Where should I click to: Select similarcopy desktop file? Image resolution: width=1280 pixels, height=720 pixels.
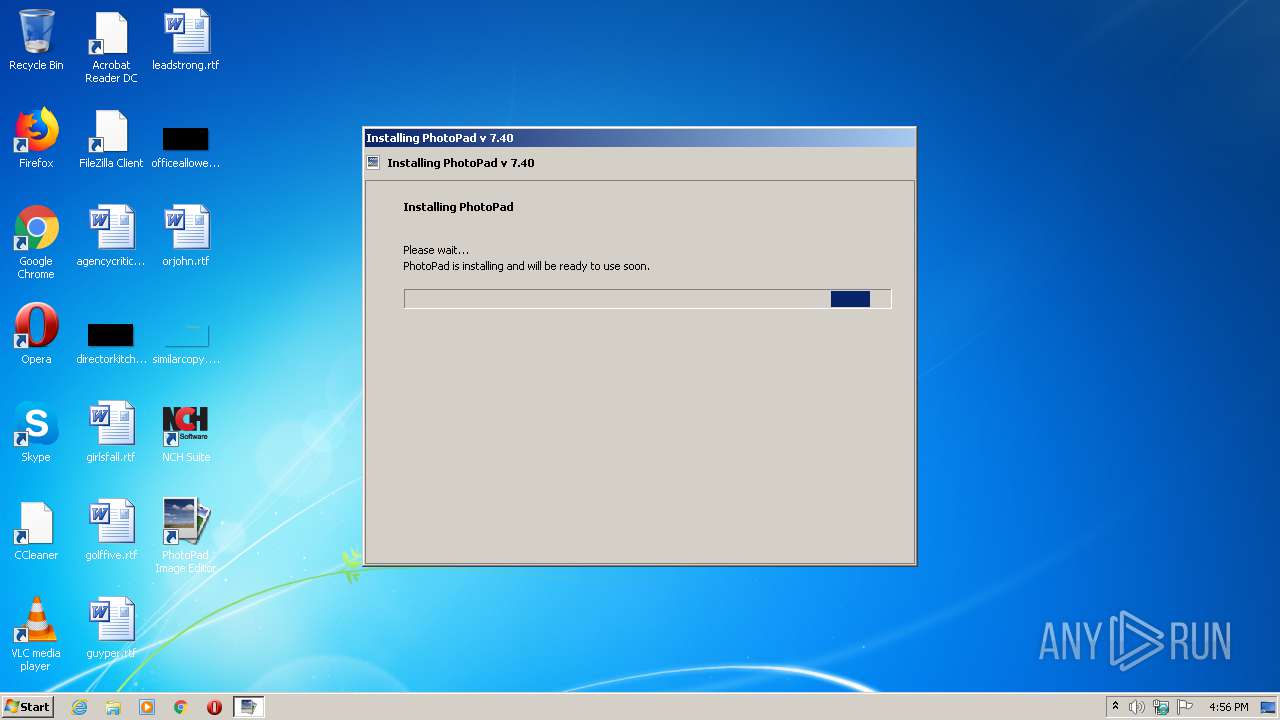186,342
